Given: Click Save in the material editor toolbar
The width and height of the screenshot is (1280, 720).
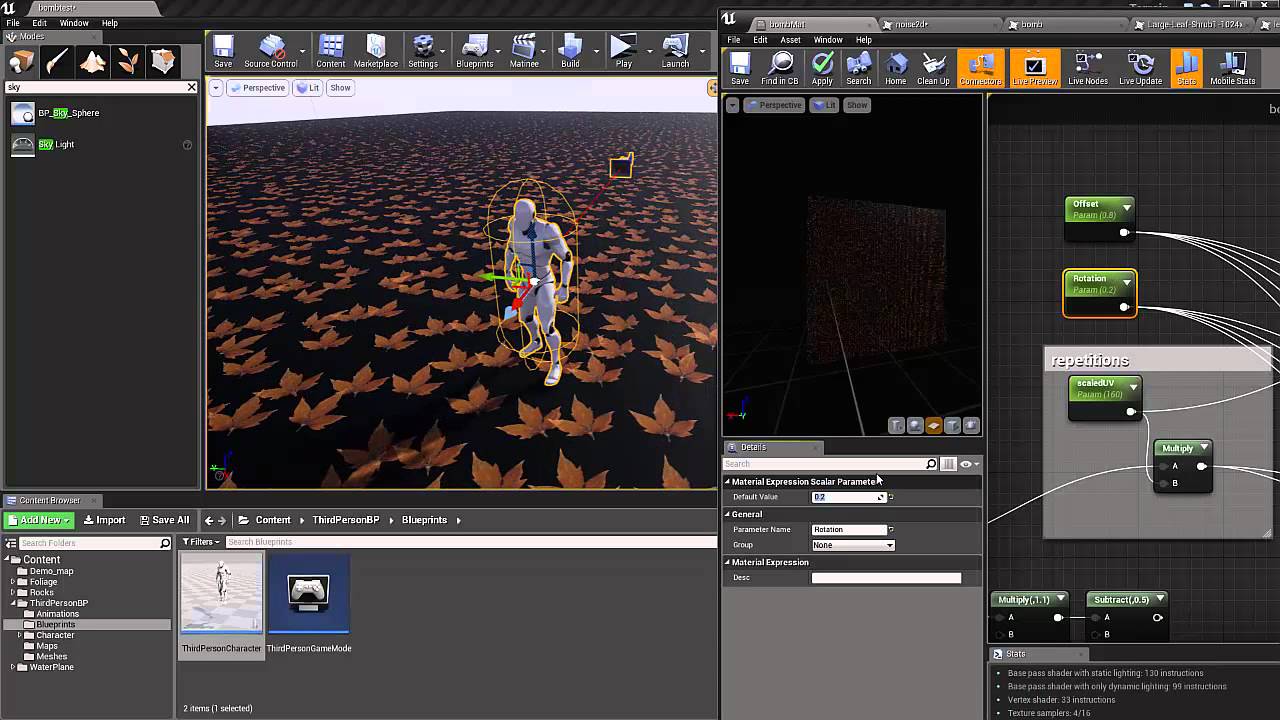Looking at the screenshot, I should click(740, 69).
